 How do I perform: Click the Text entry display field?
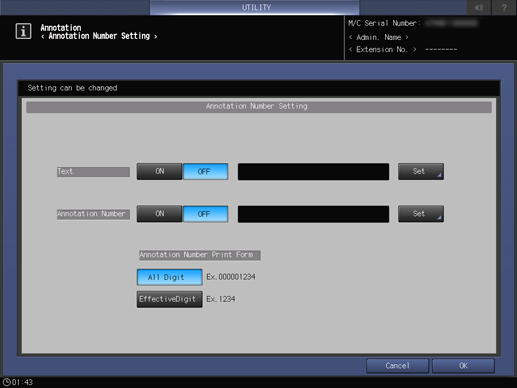tap(313, 171)
